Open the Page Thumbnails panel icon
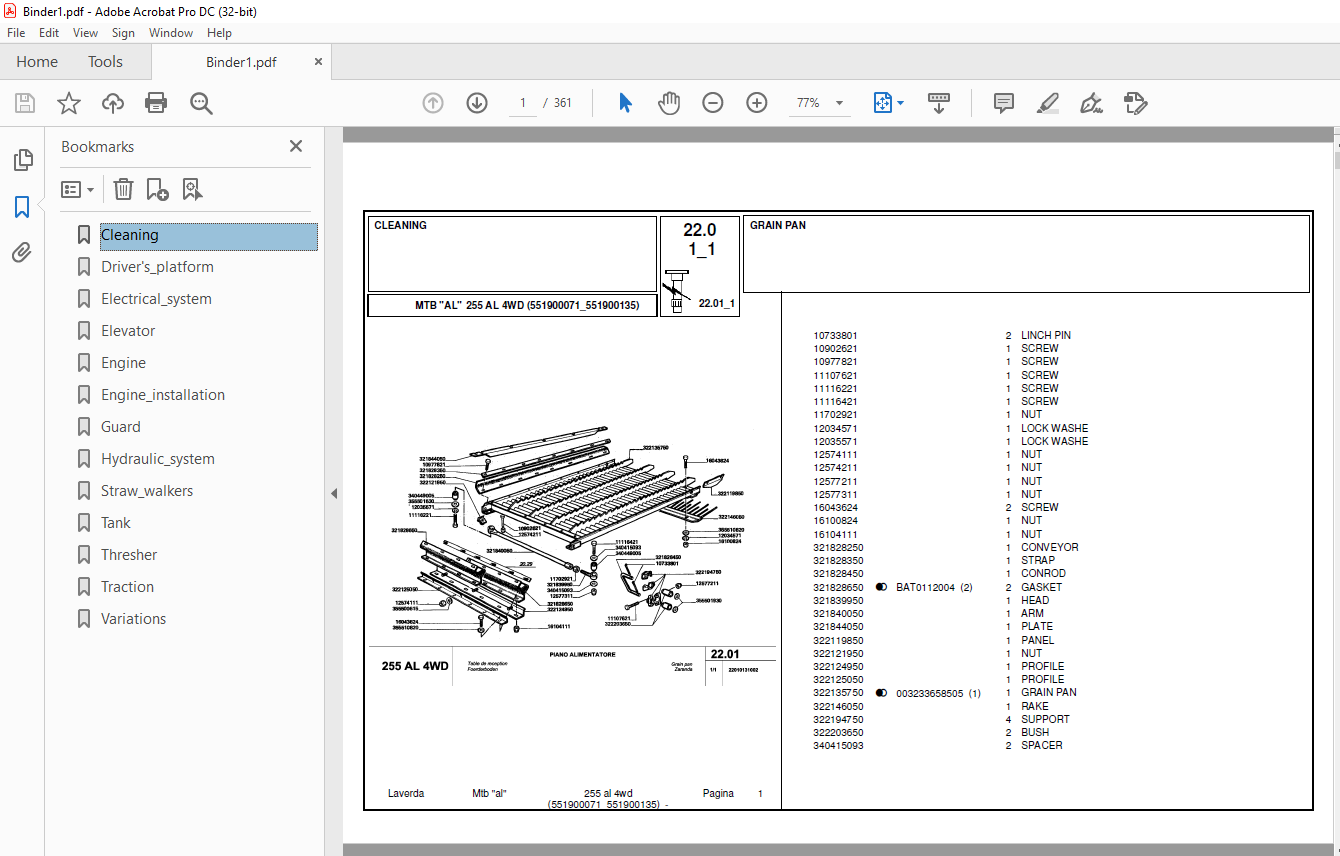The width and height of the screenshot is (1340, 856). pos(22,160)
